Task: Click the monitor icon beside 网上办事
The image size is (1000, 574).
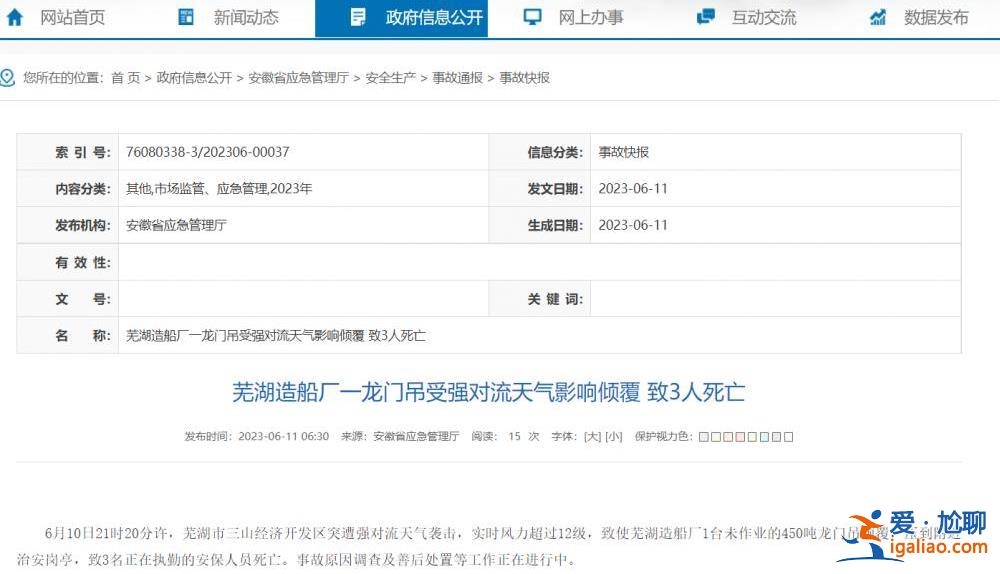Action: pos(532,17)
